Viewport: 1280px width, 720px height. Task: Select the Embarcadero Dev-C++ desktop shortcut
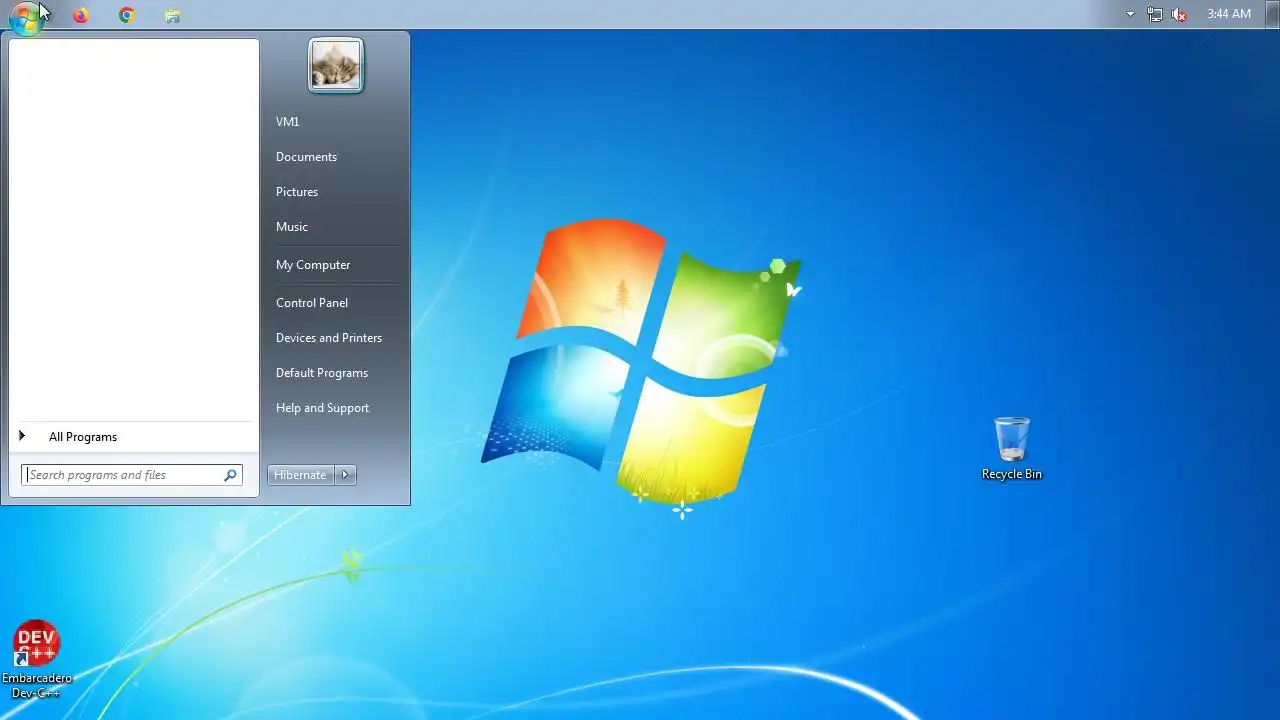pyautogui.click(x=37, y=660)
